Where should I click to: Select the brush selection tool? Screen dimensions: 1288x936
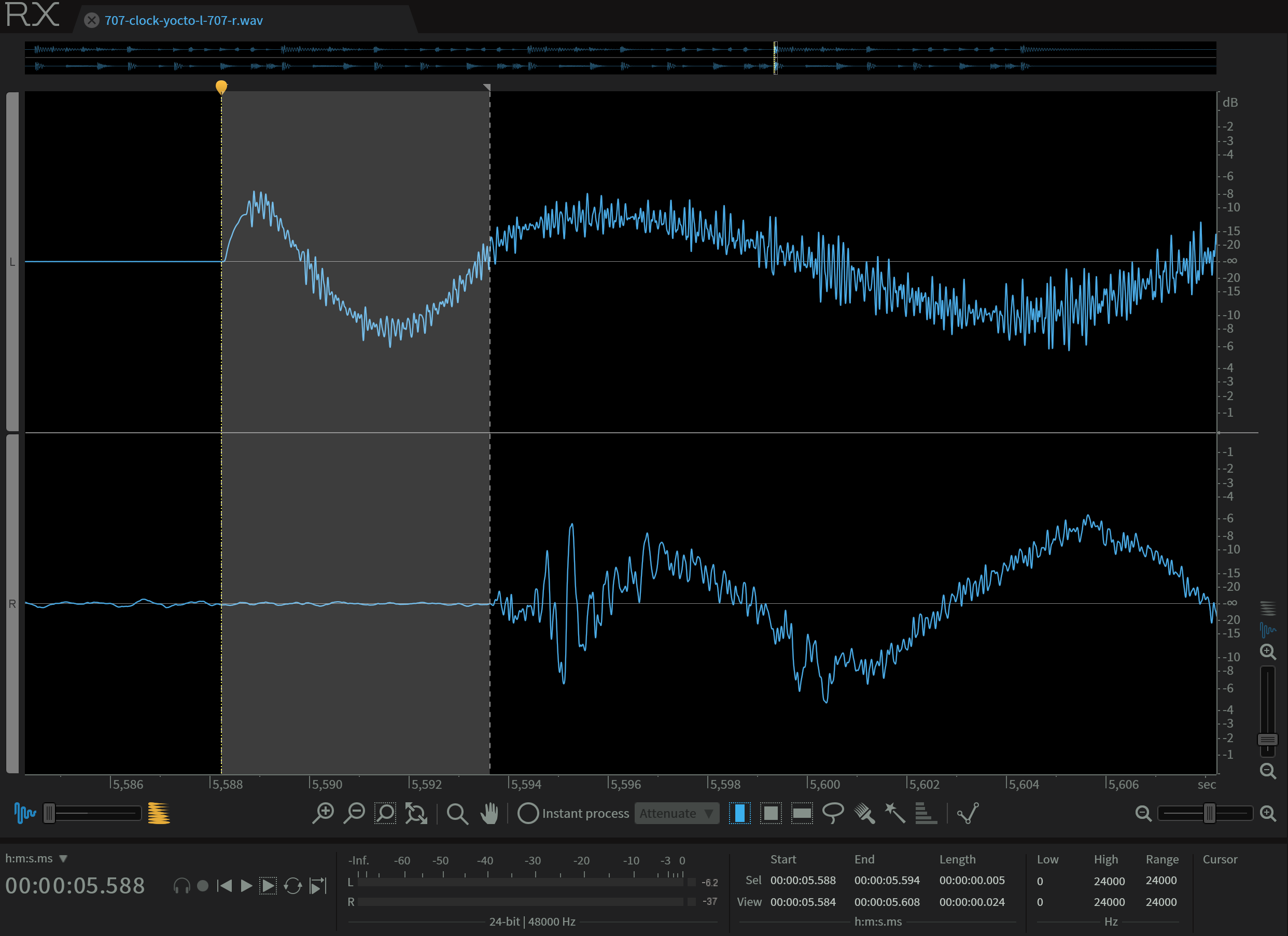pyautogui.click(x=864, y=813)
